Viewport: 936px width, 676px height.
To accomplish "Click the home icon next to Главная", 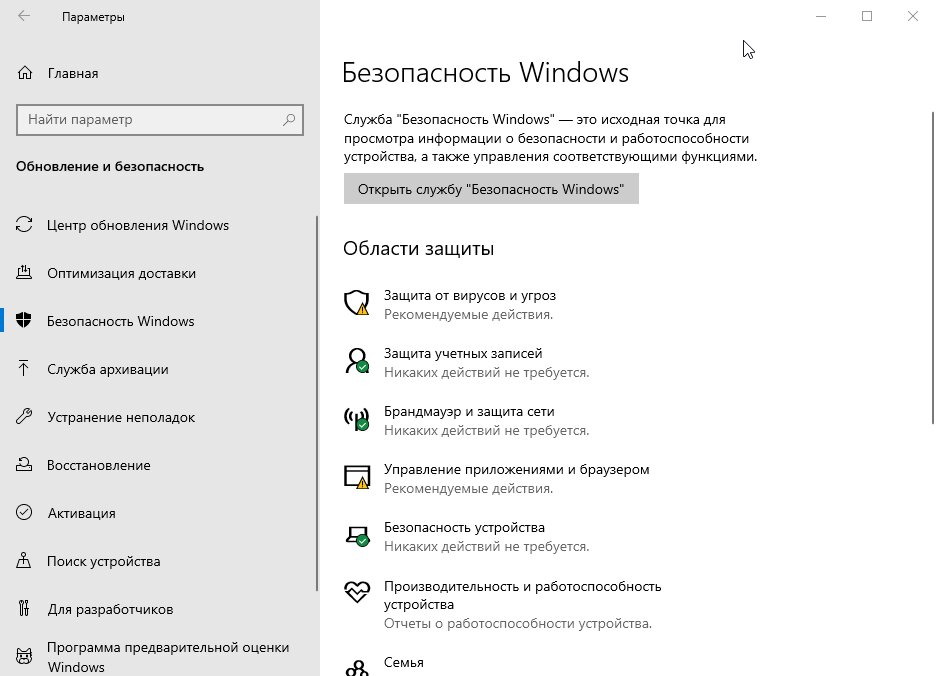I will click(24, 73).
